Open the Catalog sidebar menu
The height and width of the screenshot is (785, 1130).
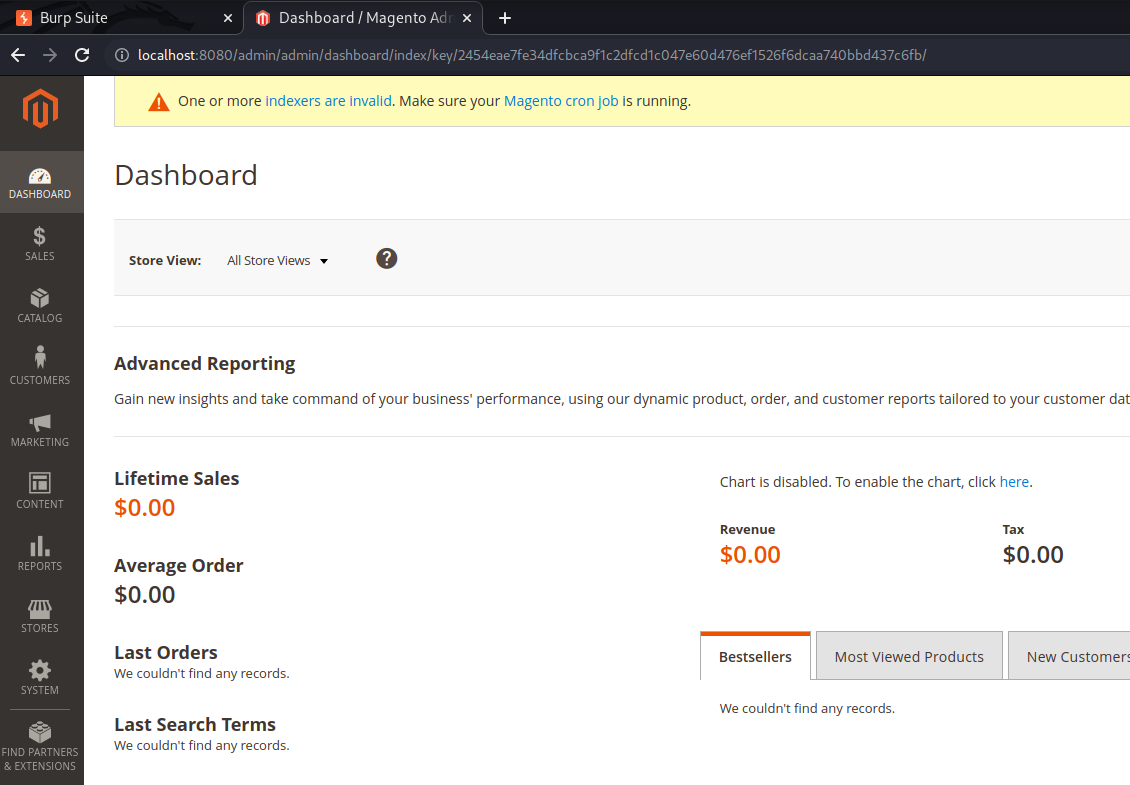coord(40,306)
